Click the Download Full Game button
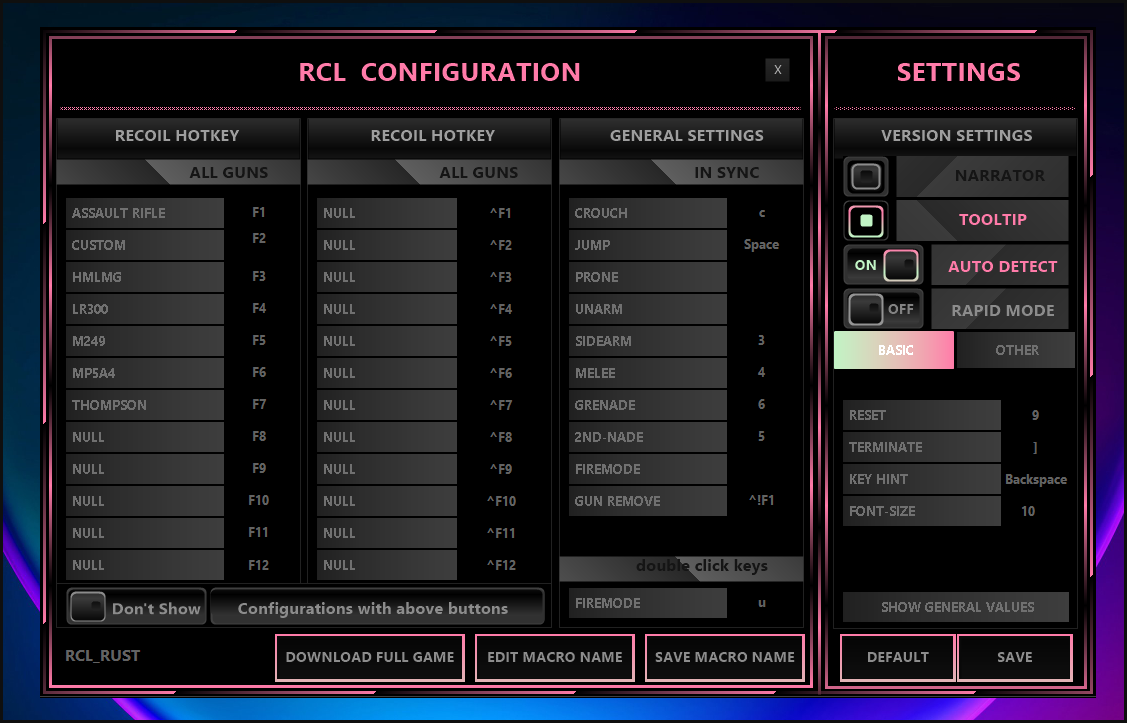 point(369,657)
